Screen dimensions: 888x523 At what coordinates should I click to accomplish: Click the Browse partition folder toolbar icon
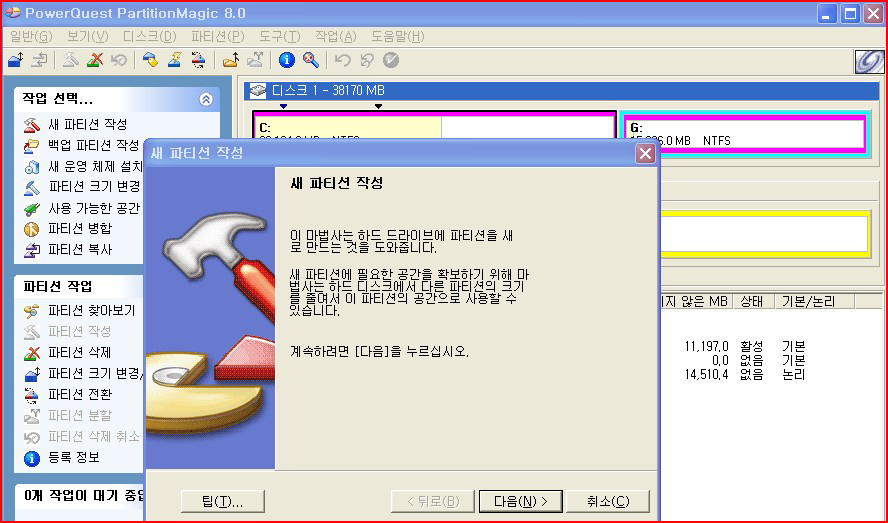pos(230,59)
